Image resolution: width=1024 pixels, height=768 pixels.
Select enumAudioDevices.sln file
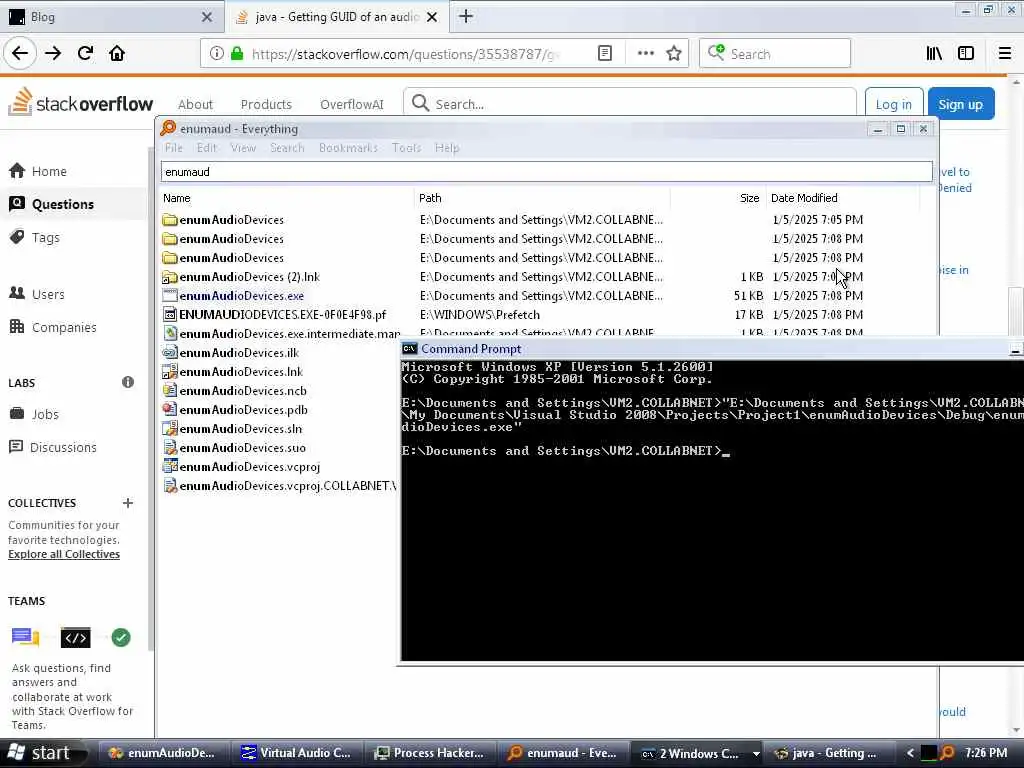pyautogui.click(x=240, y=428)
